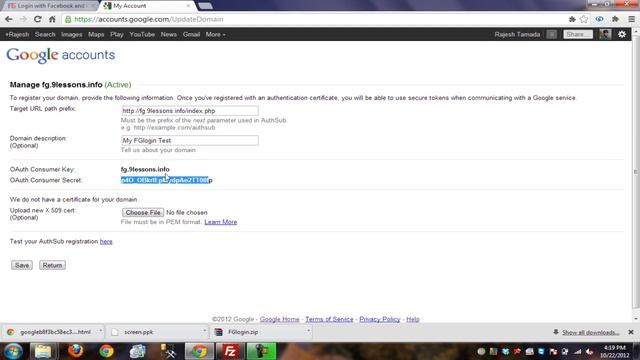Close the My Account tab
Viewport: 640px width, 360px height.
click(188, 6)
